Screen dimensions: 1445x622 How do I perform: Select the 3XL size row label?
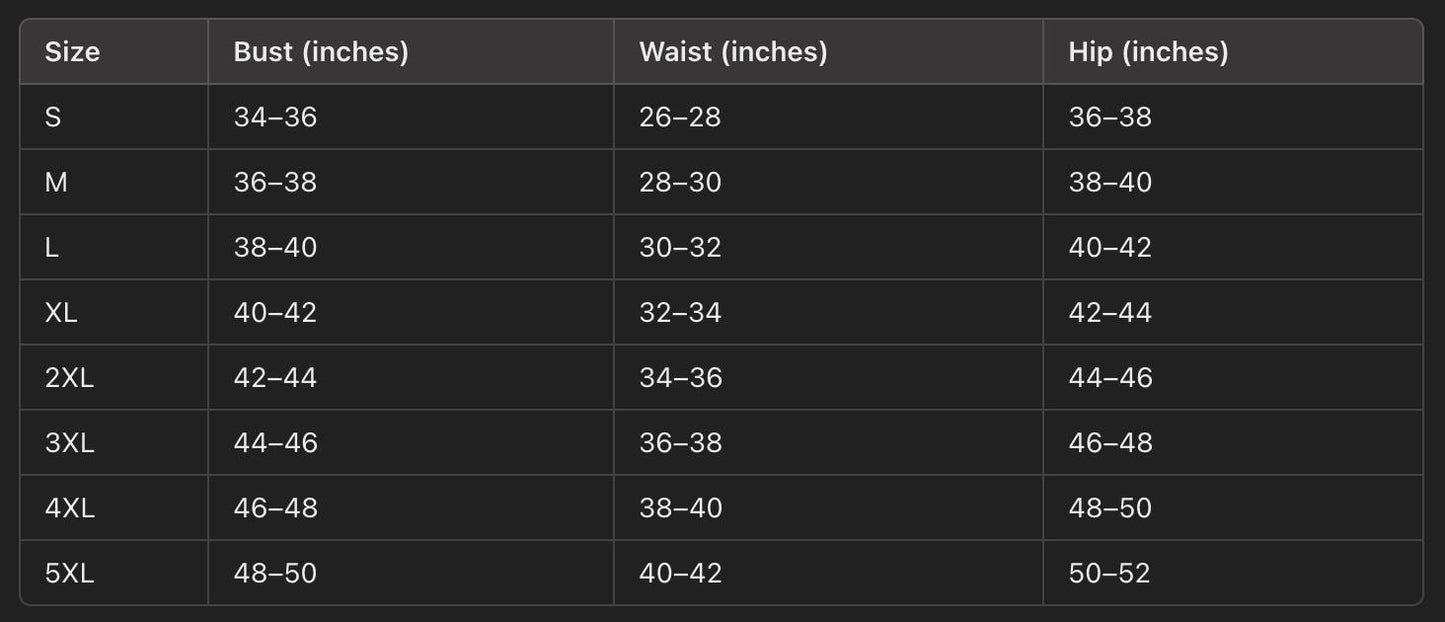point(69,442)
